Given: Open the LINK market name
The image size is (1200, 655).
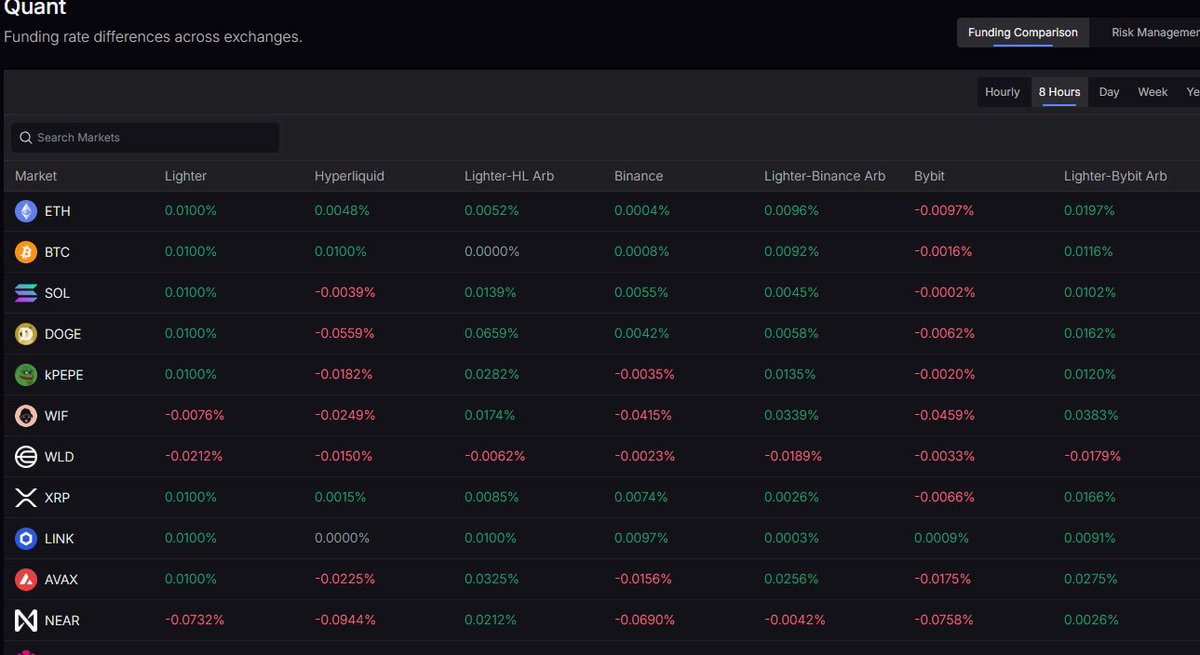Looking at the screenshot, I should [x=60, y=539].
